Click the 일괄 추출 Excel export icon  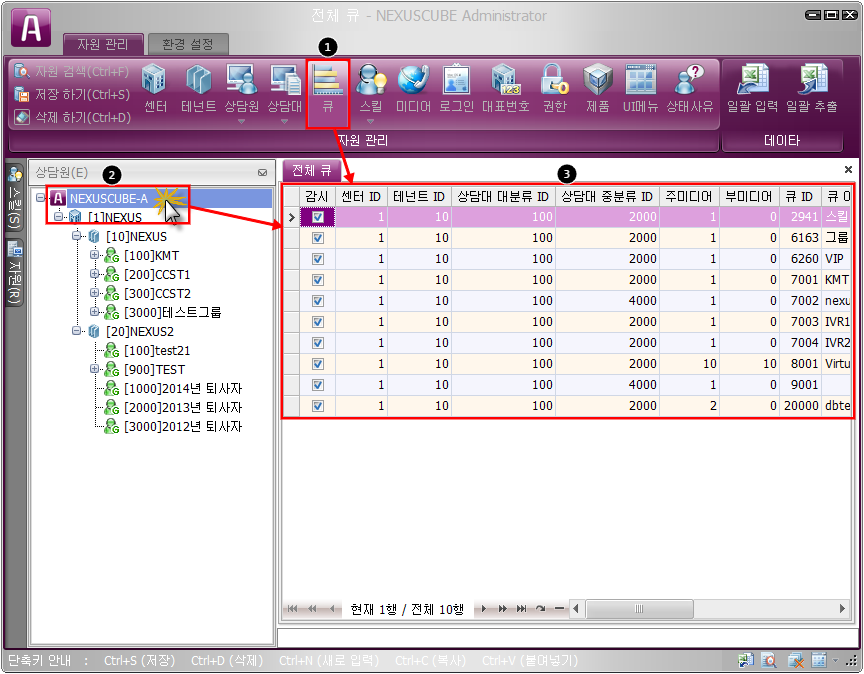[811, 88]
